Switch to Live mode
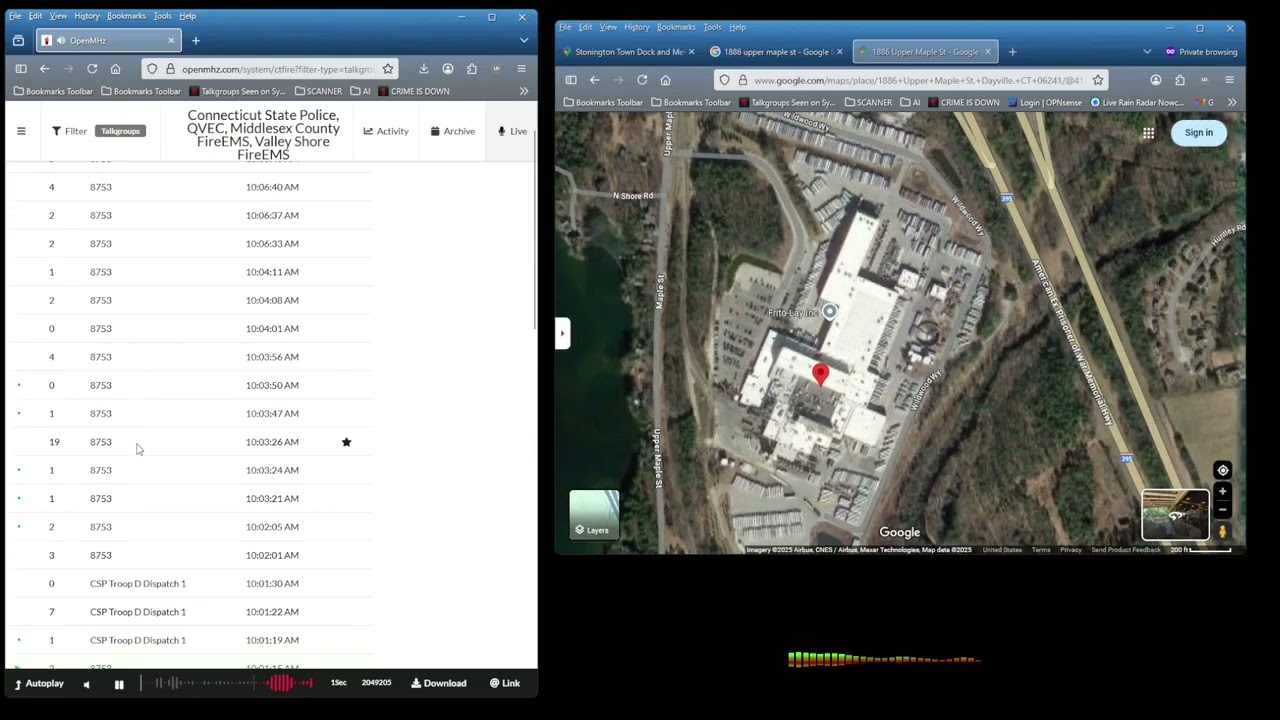1280x720 pixels. (512, 131)
